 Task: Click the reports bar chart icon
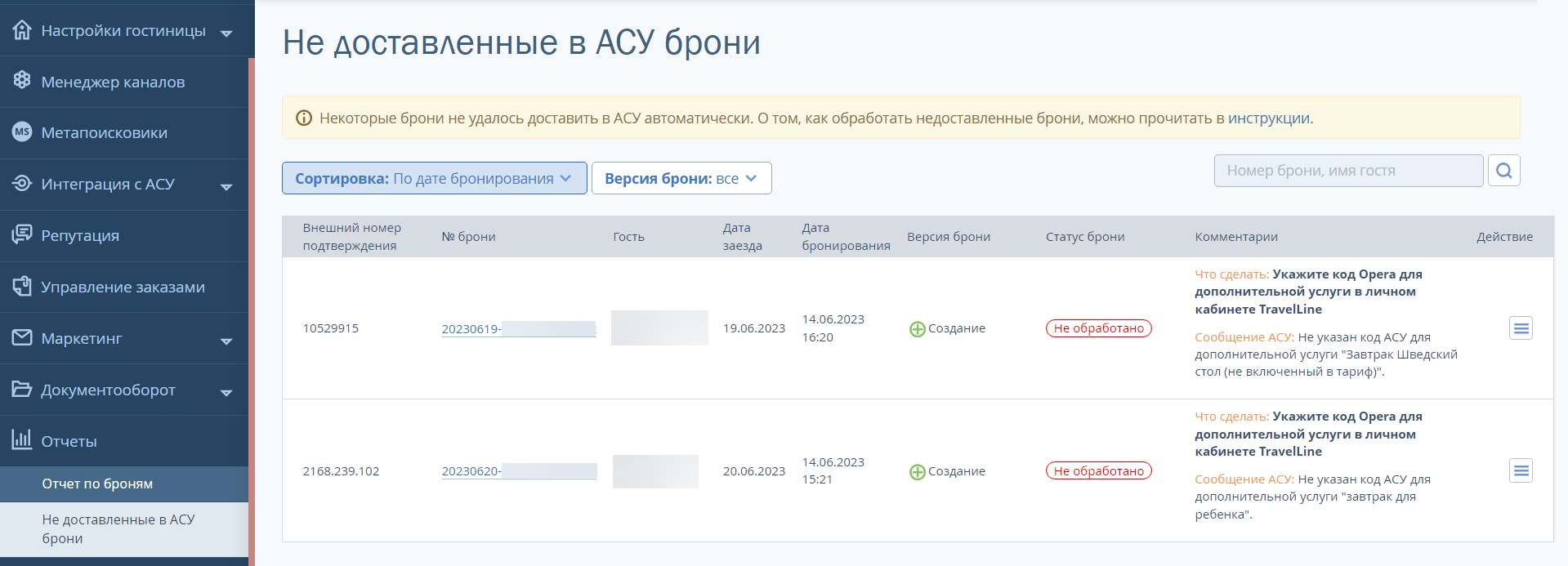22,439
